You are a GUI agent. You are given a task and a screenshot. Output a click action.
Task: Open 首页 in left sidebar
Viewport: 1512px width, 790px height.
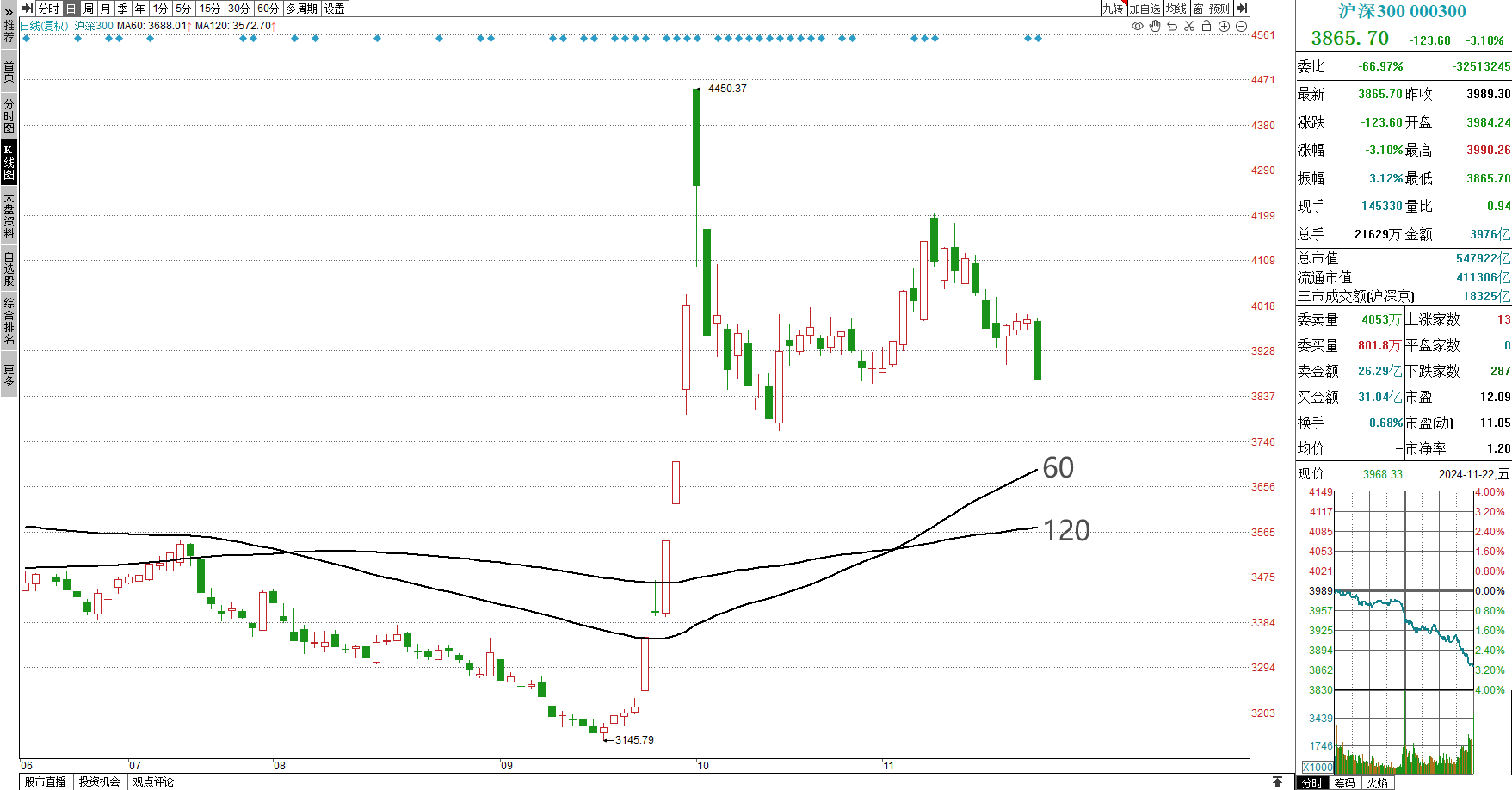pos(9,71)
